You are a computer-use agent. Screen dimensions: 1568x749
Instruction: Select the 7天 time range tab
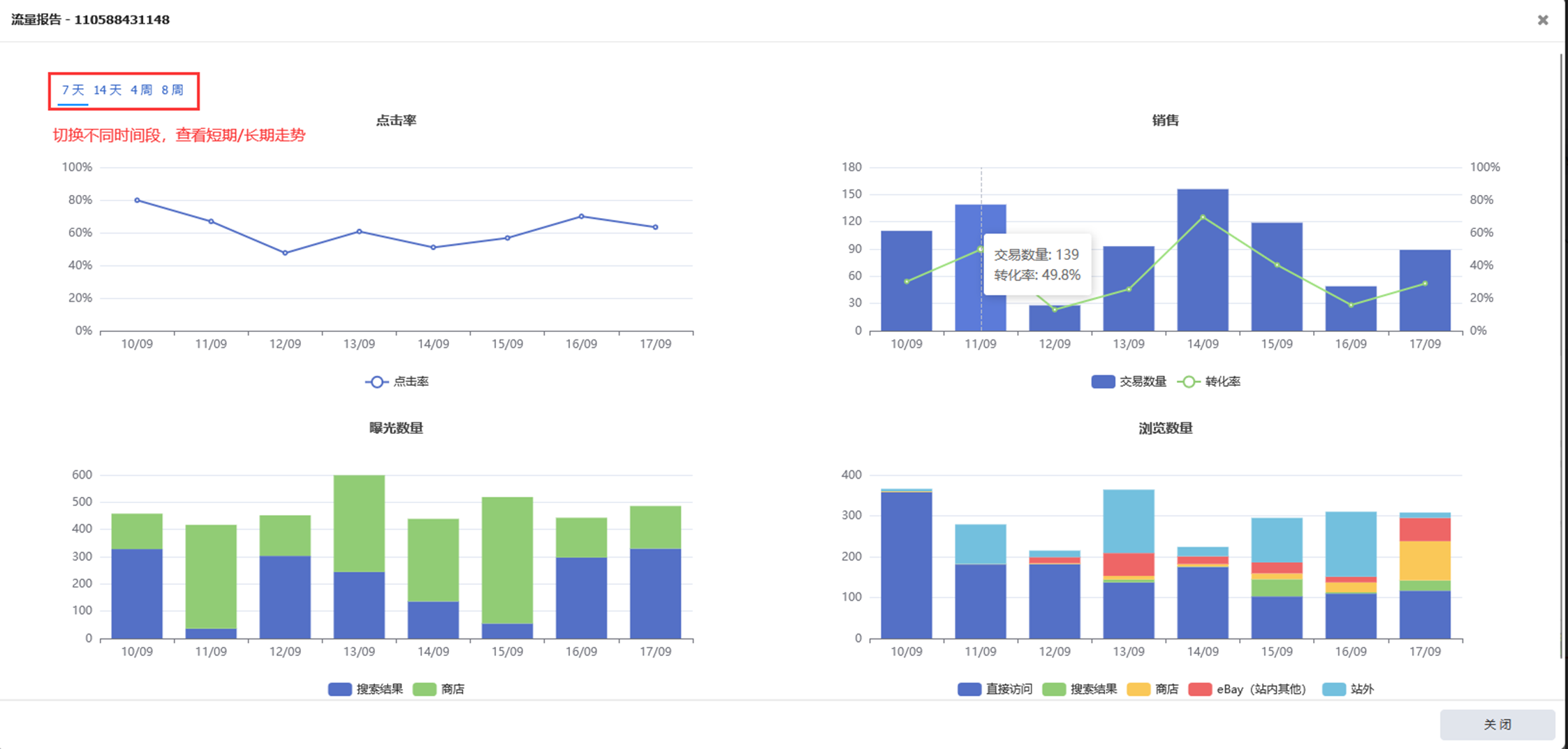tap(73, 90)
